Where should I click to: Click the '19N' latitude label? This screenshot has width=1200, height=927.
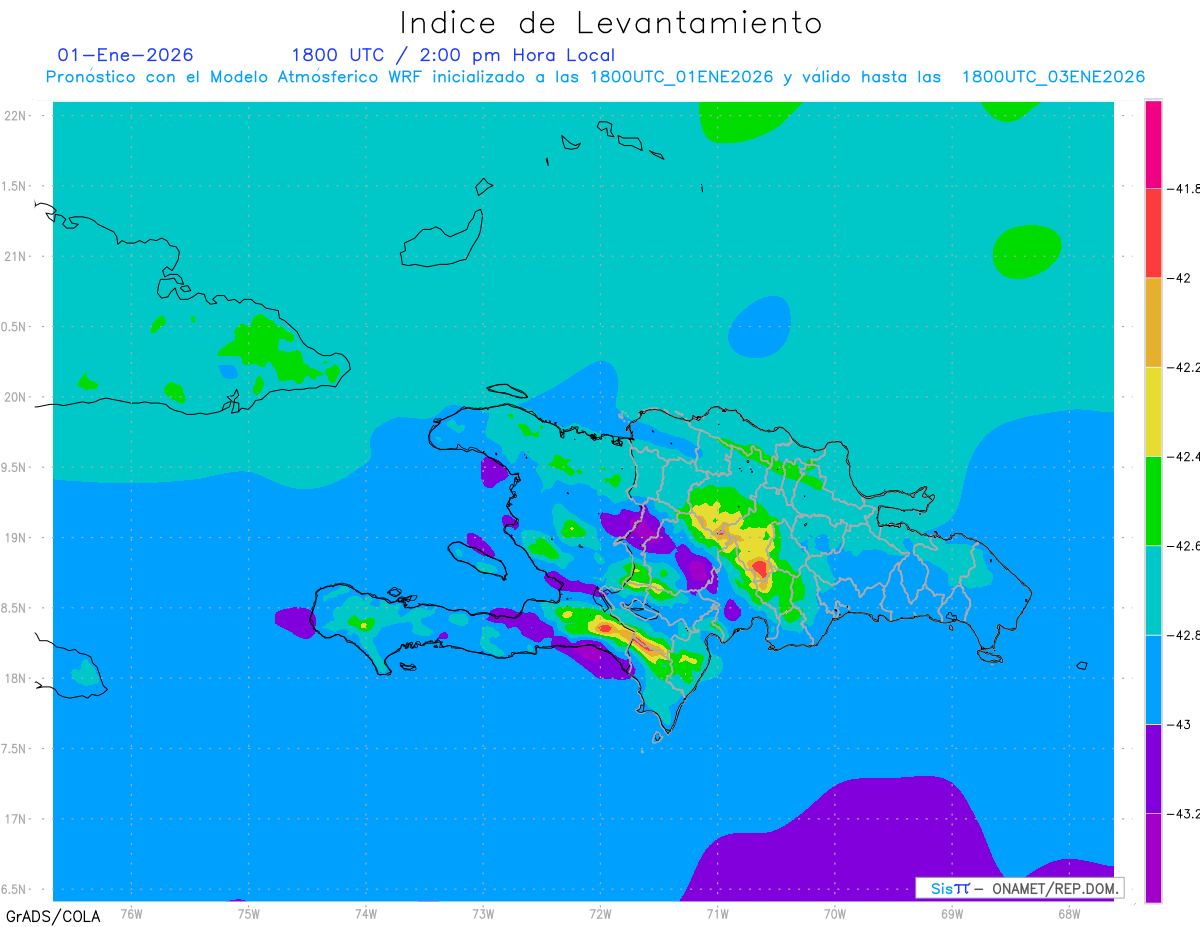(x=16, y=538)
